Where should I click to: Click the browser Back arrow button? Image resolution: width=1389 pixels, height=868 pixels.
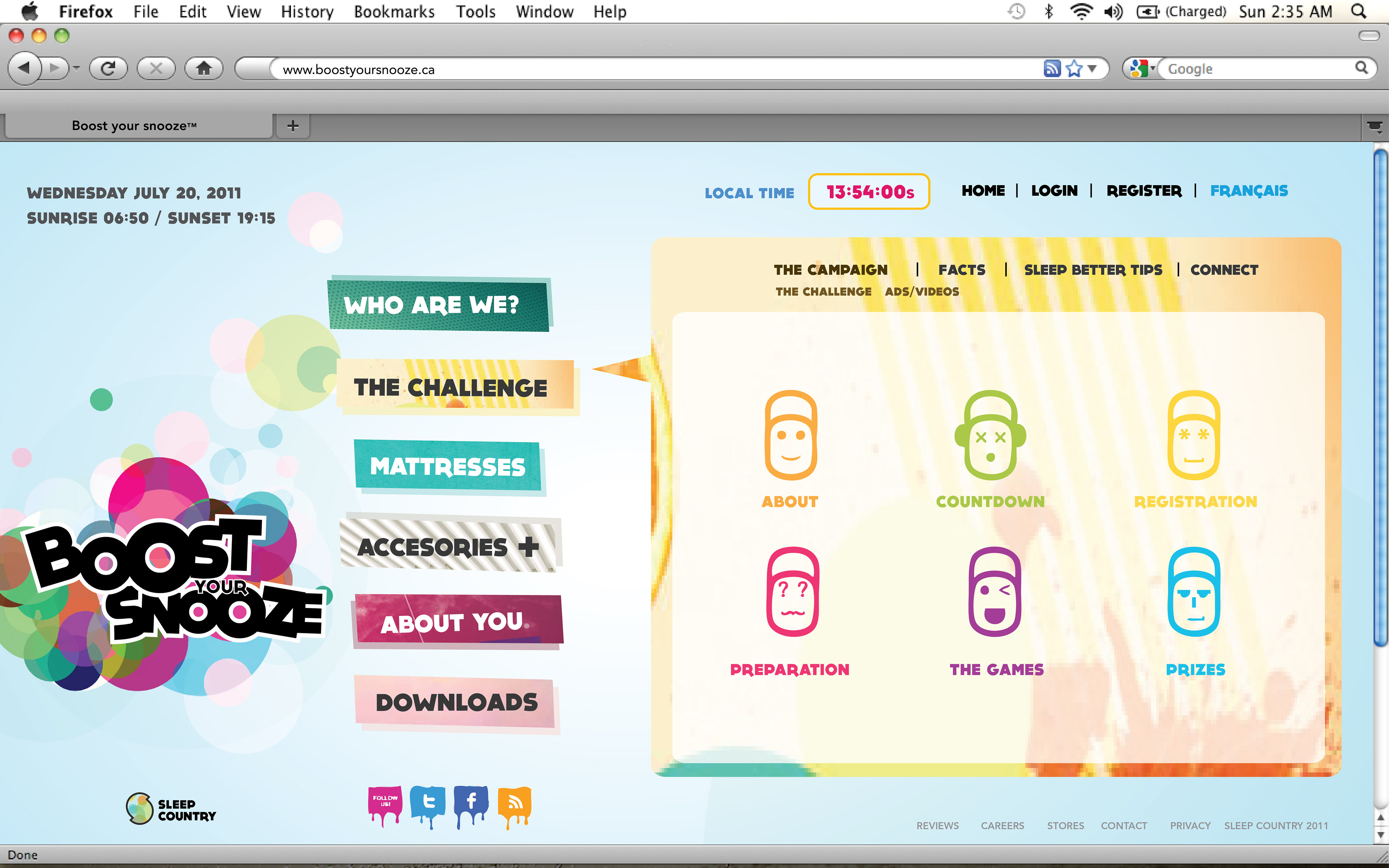pos(24,68)
